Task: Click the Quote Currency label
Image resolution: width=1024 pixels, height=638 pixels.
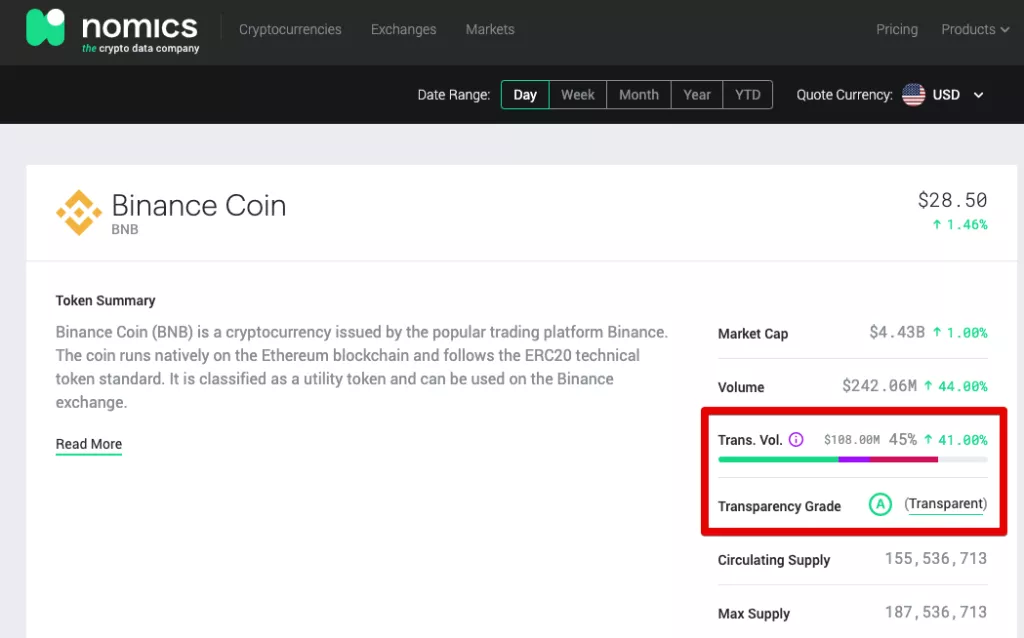Action: pyautogui.click(x=844, y=95)
